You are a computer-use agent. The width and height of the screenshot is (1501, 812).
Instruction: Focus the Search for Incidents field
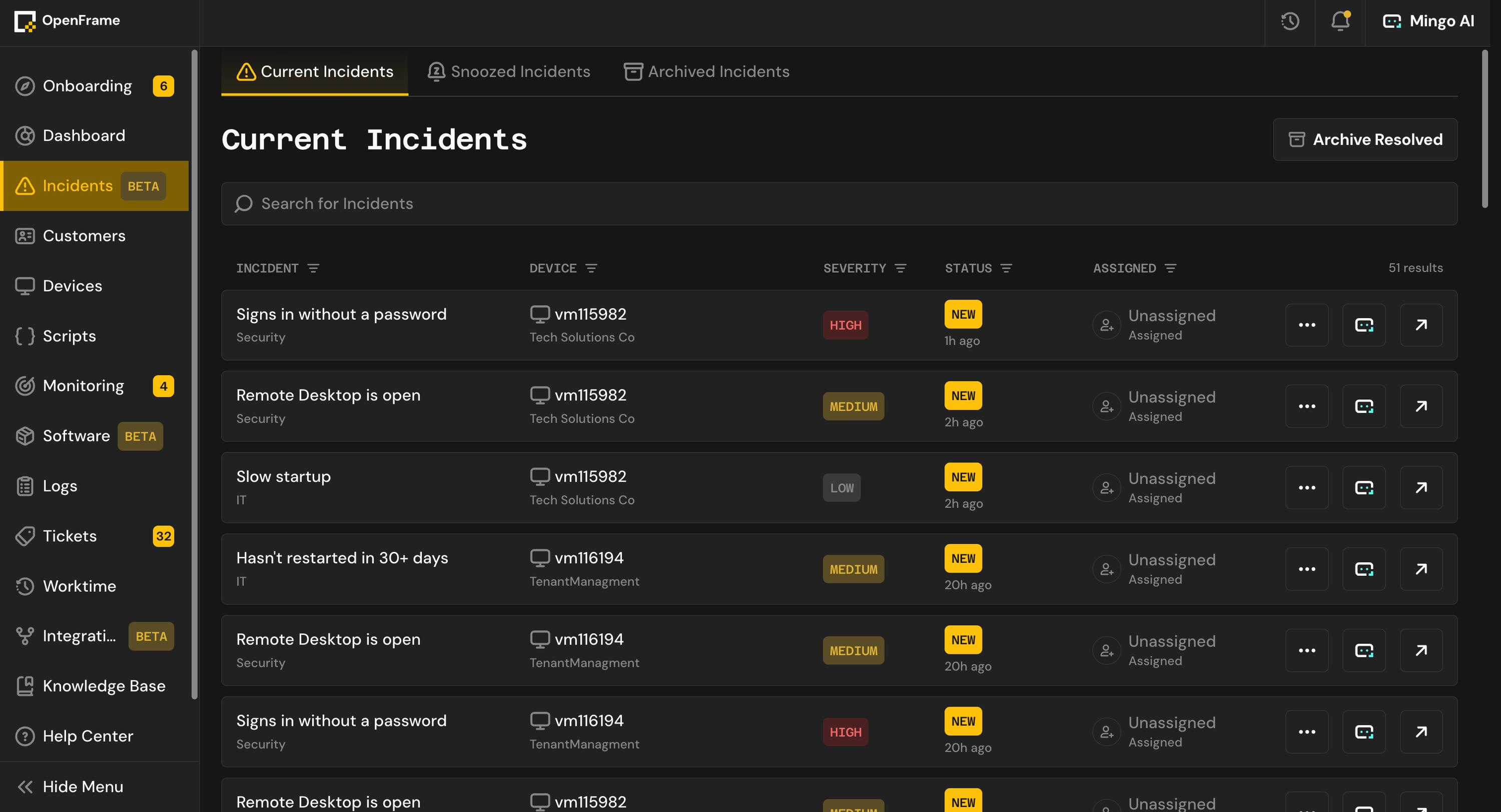(x=839, y=204)
